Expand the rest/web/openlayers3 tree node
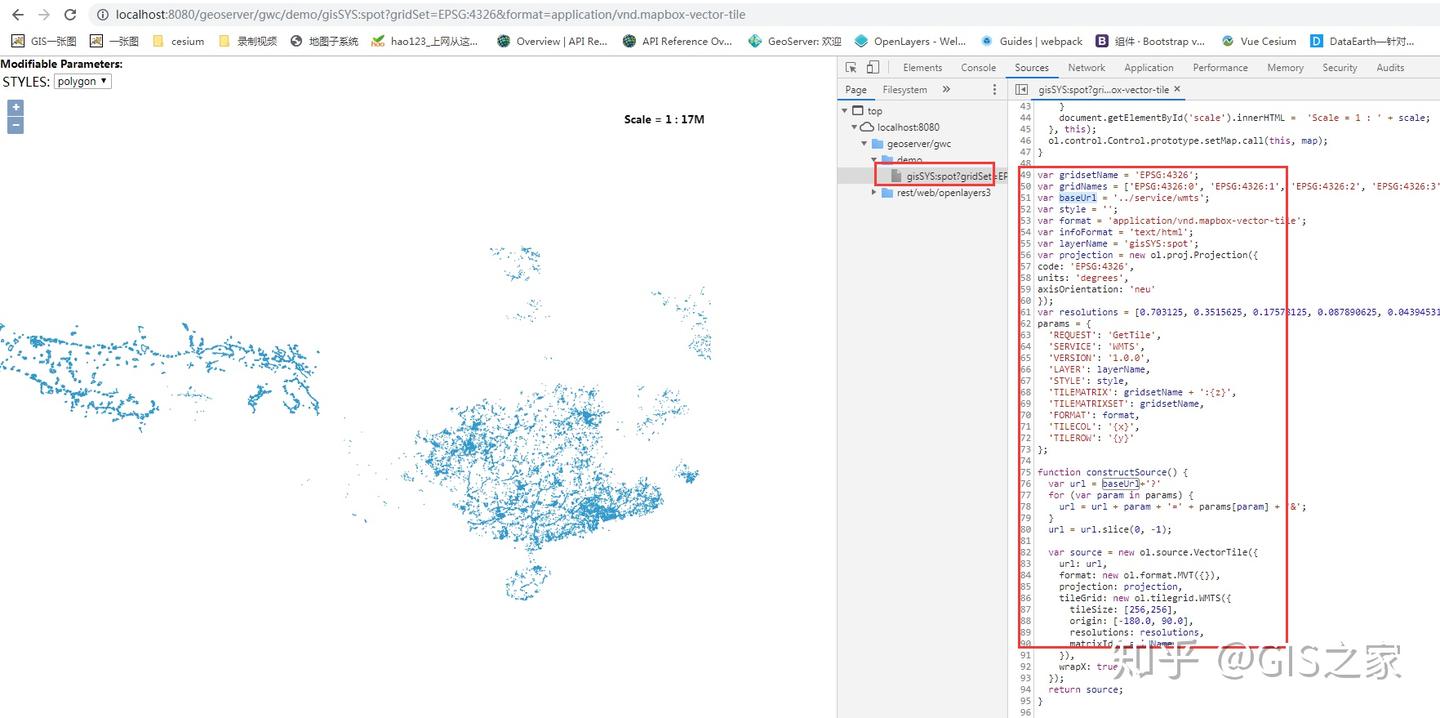Viewport: 1440px width, 718px height. [x=874, y=192]
